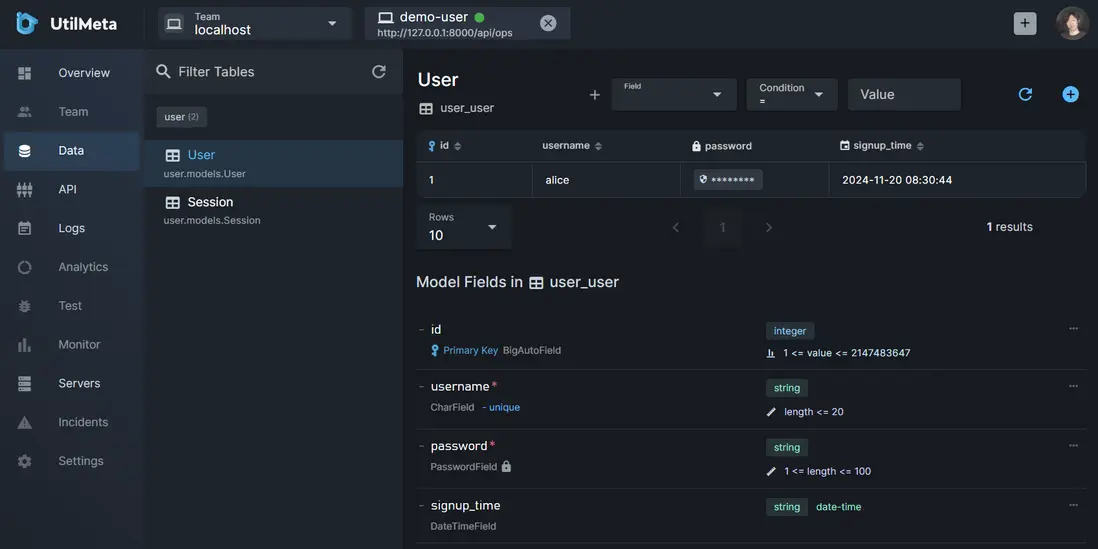Open more options for username field

pyautogui.click(x=1073, y=386)
